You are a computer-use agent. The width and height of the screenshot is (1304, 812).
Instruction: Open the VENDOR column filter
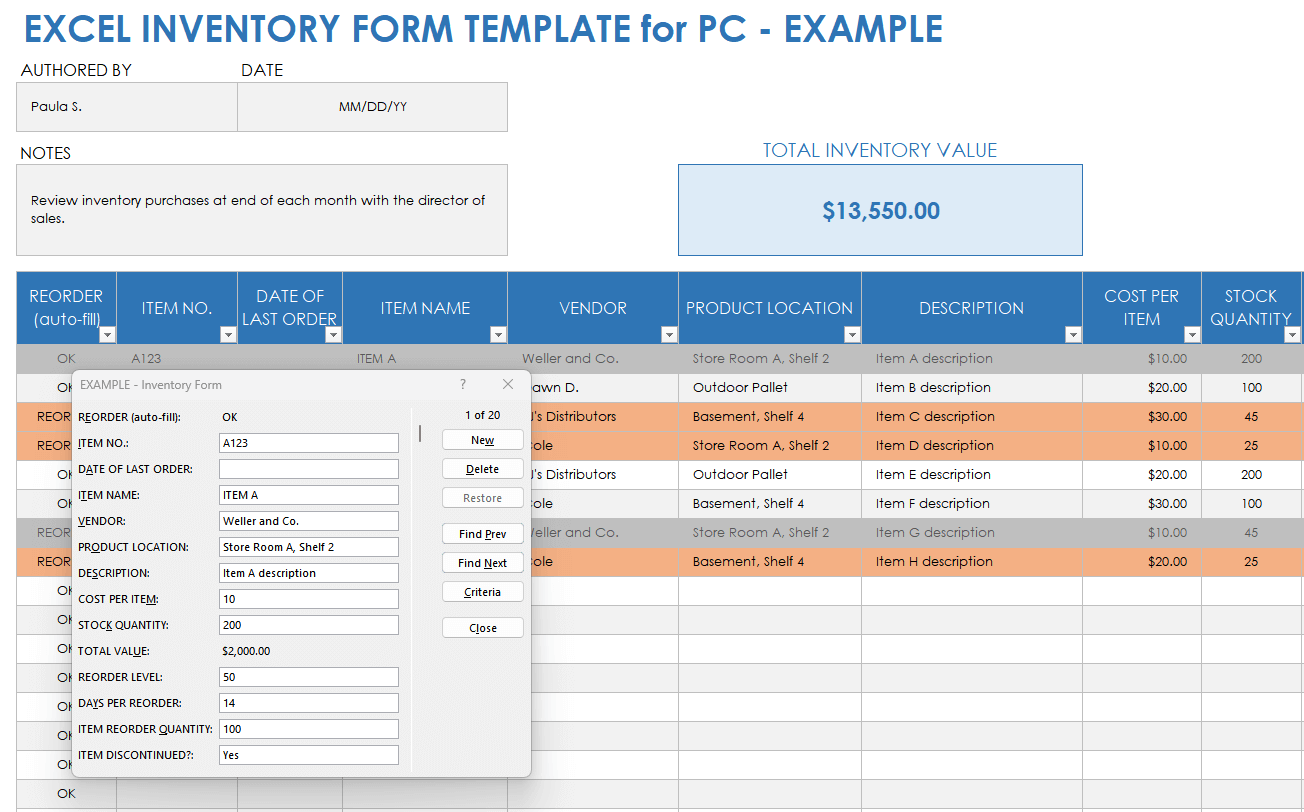[669, 334]
